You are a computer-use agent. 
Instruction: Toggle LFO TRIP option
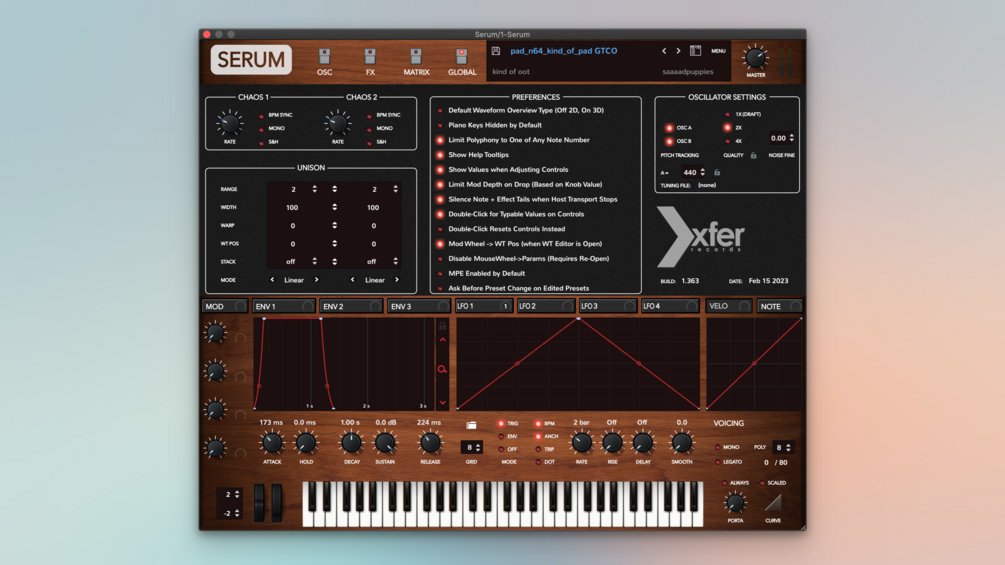538,449
